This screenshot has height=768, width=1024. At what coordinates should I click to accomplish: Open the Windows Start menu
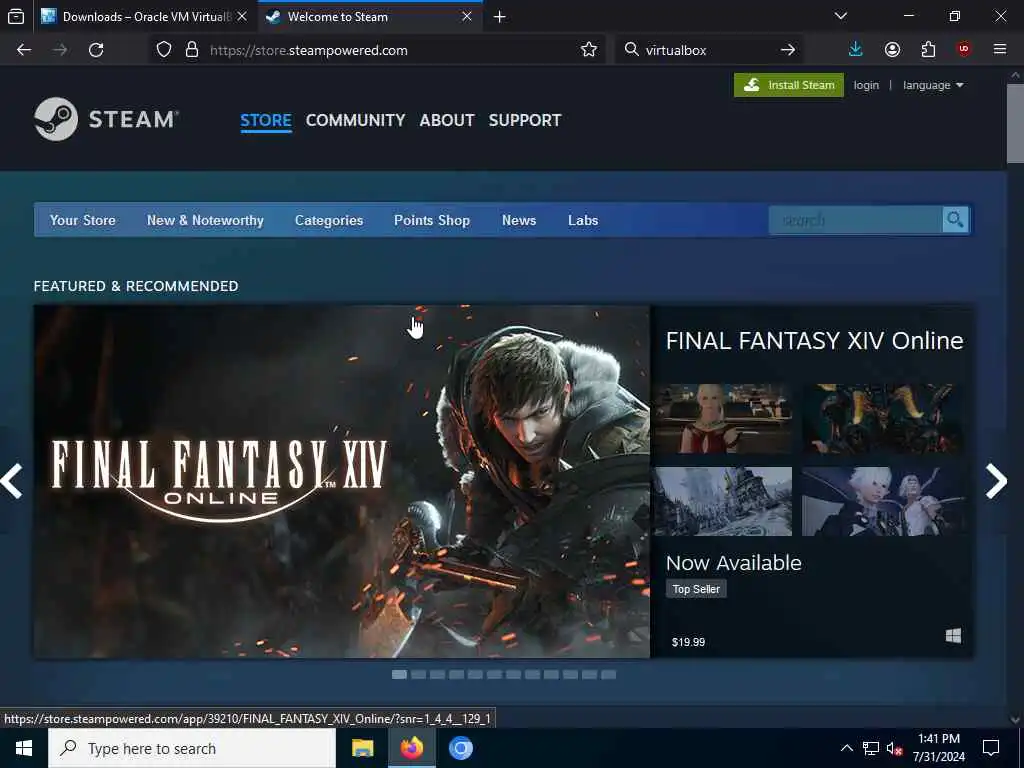24,748
